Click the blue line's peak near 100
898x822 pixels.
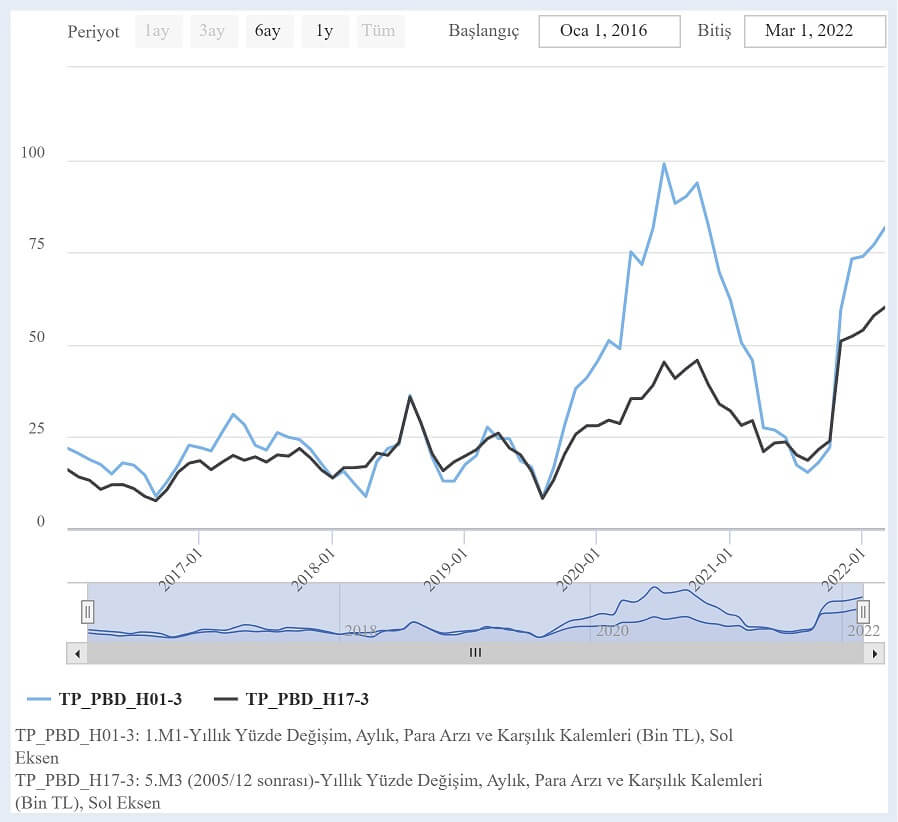[664, 164]
